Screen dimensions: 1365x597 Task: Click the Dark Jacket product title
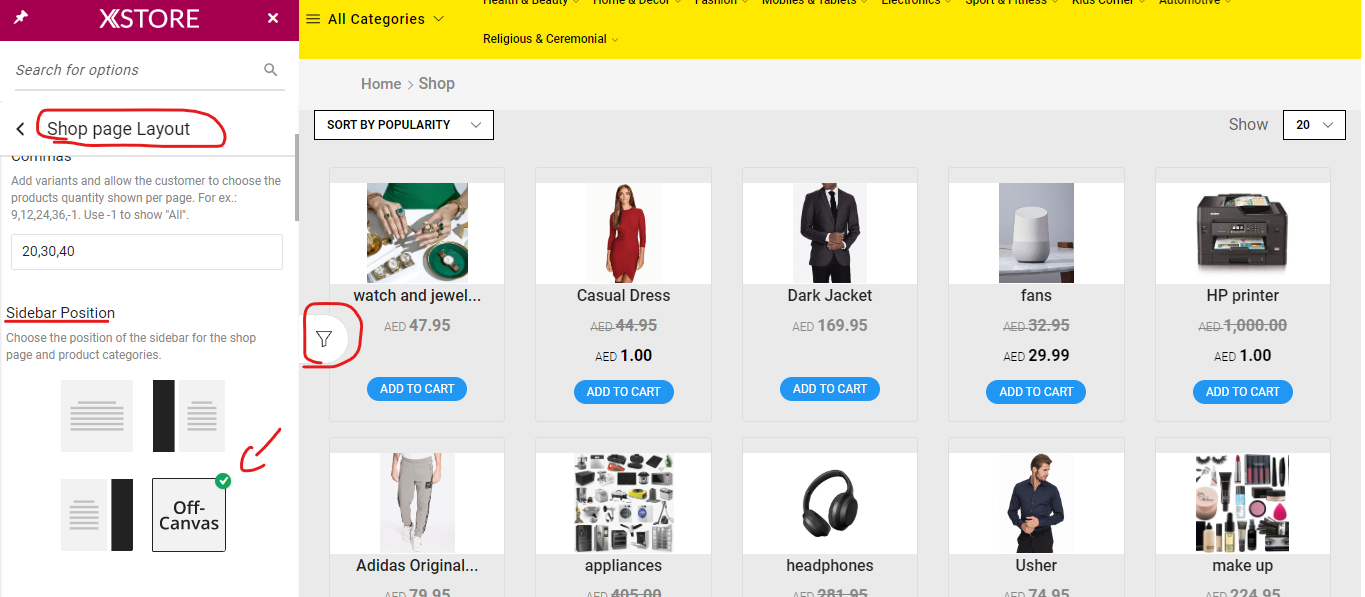point(830,296)
